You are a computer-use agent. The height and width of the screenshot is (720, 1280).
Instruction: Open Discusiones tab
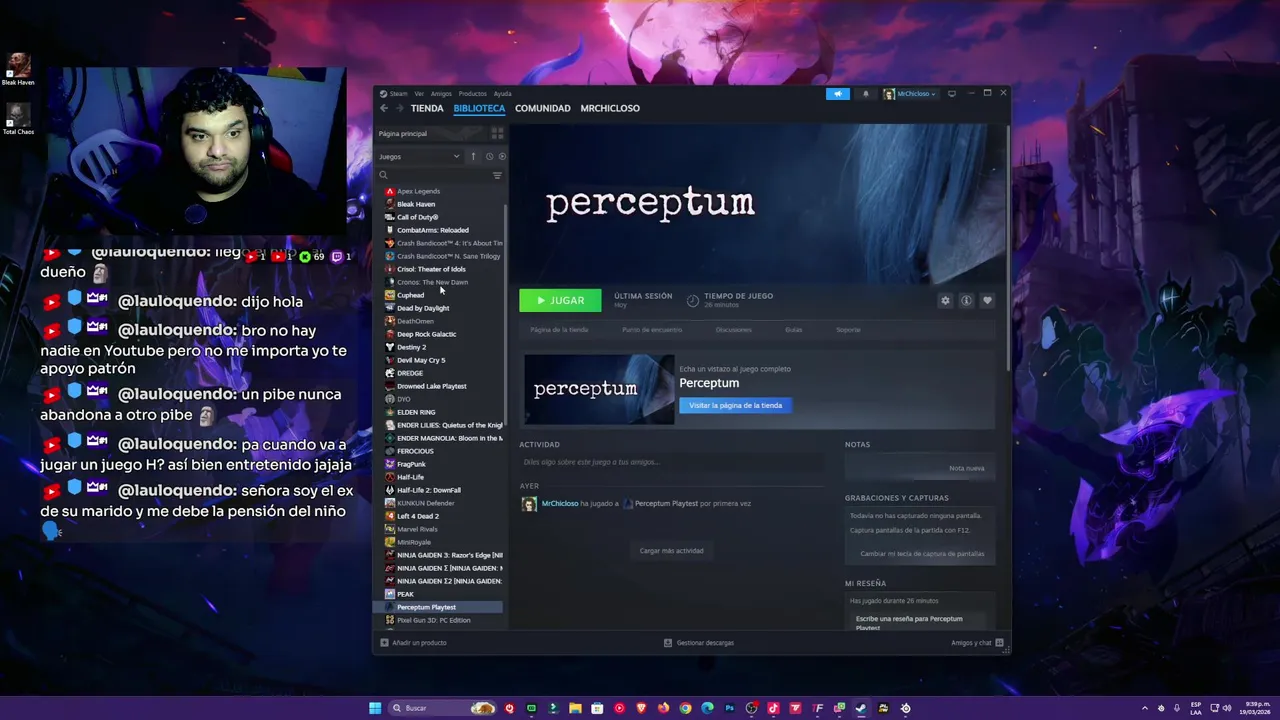[x=733, y=329]
